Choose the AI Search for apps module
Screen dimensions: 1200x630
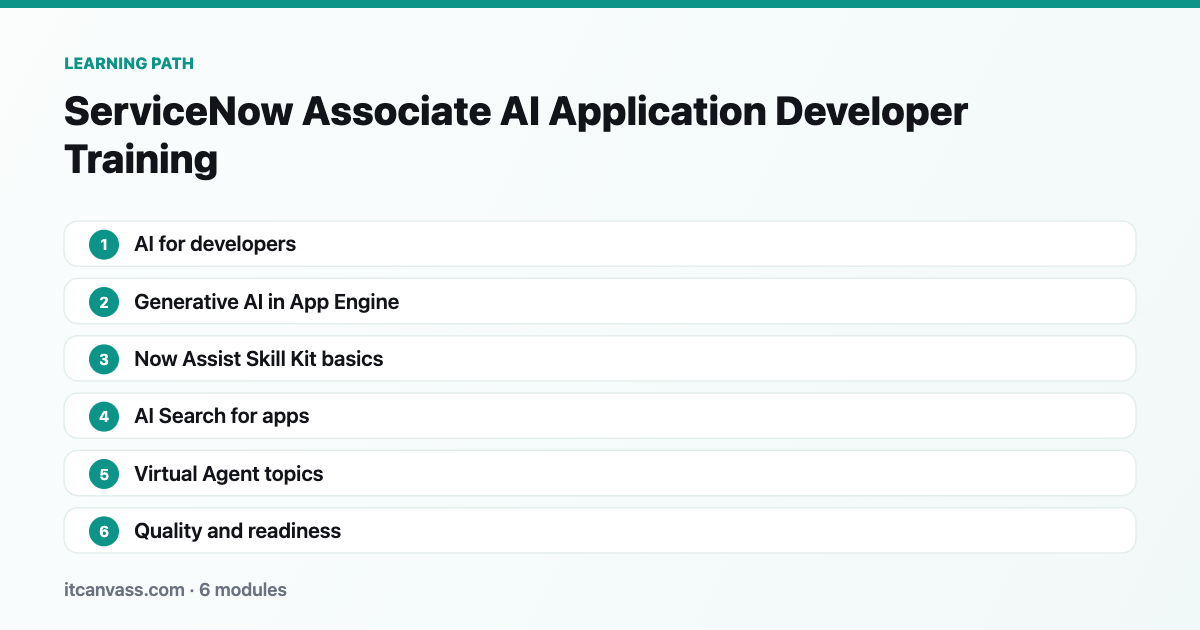click(x=600, y=416)
